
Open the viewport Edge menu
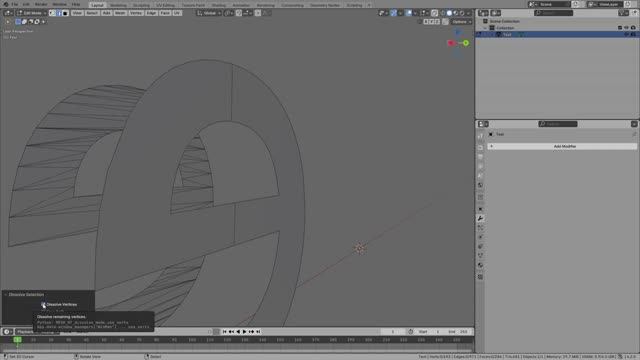151,13
